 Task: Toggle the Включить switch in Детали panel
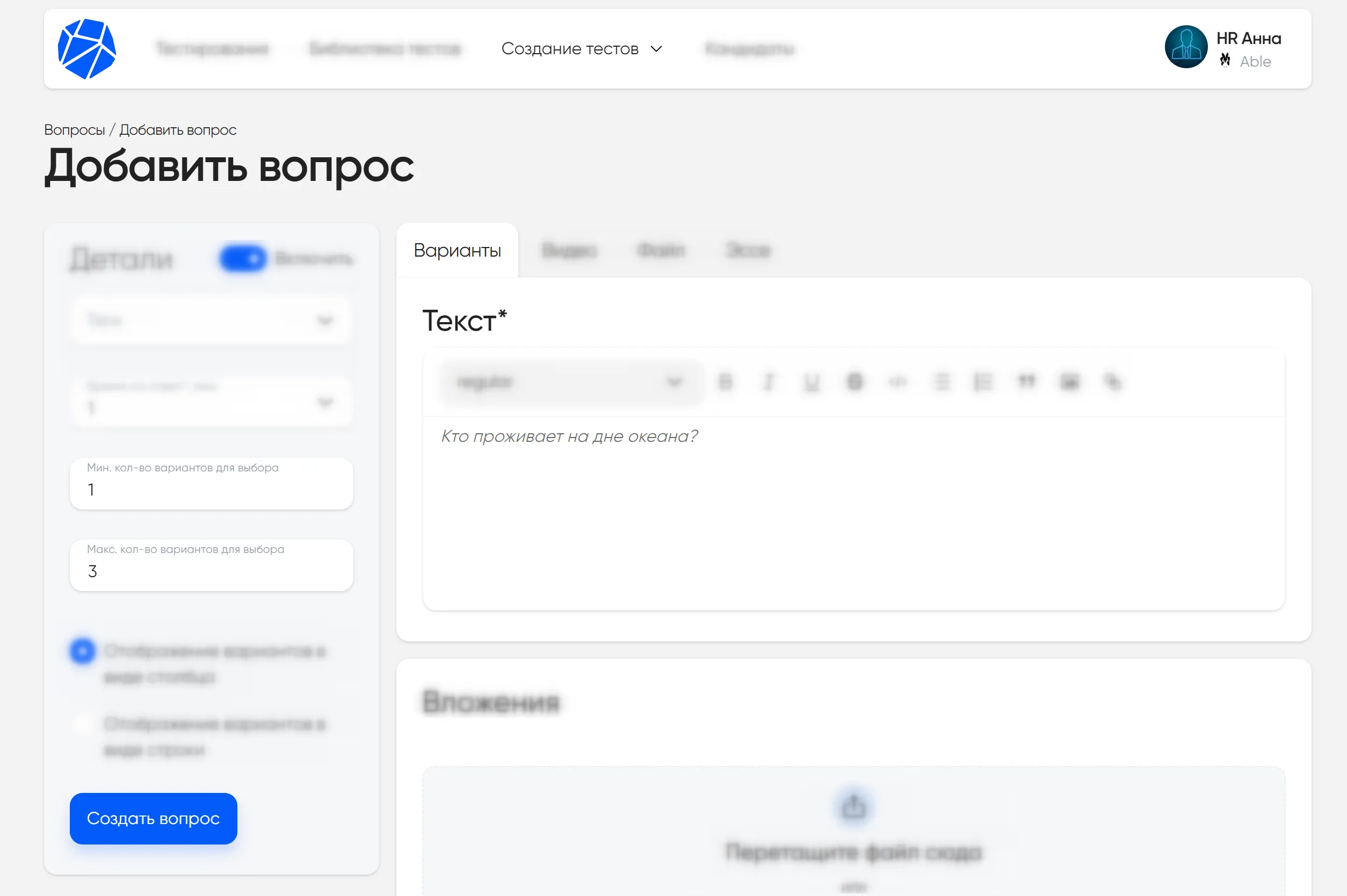(242, 258)
